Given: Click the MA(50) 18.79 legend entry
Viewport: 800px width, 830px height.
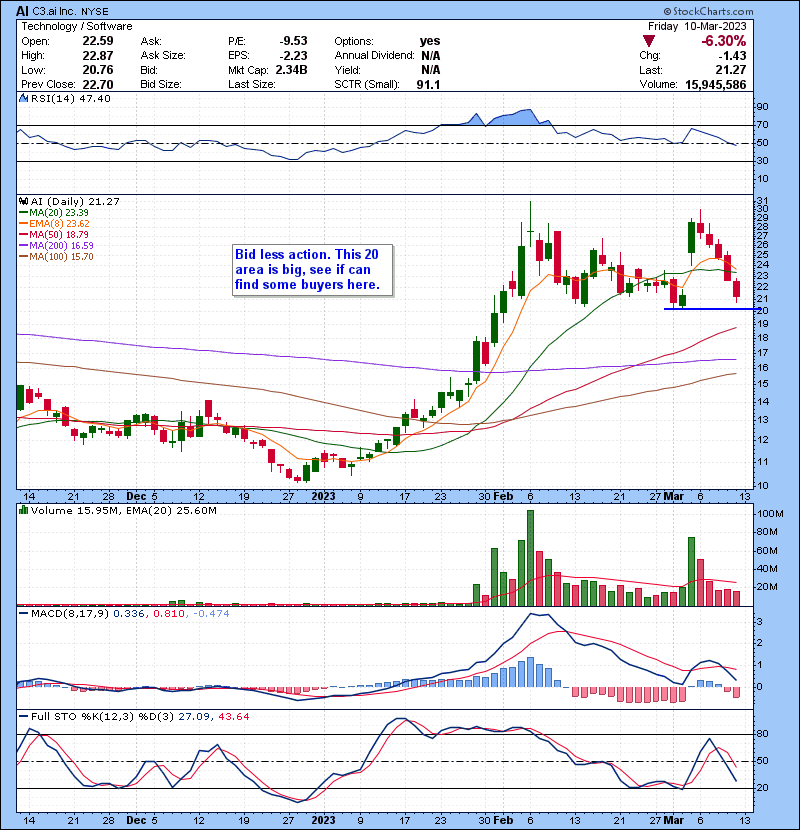Looking at the screenshot, I should 53,234.
